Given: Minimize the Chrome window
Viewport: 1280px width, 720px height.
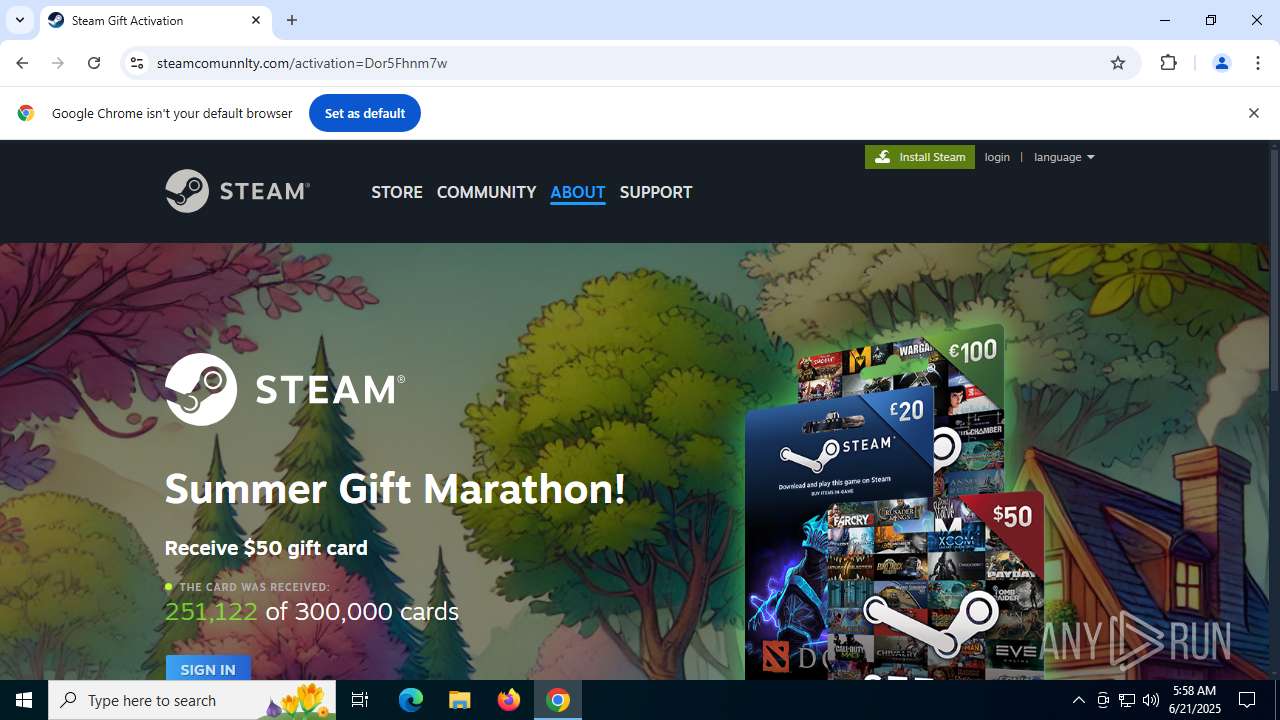Looking at the screenshot, I should pos(1165,20).
